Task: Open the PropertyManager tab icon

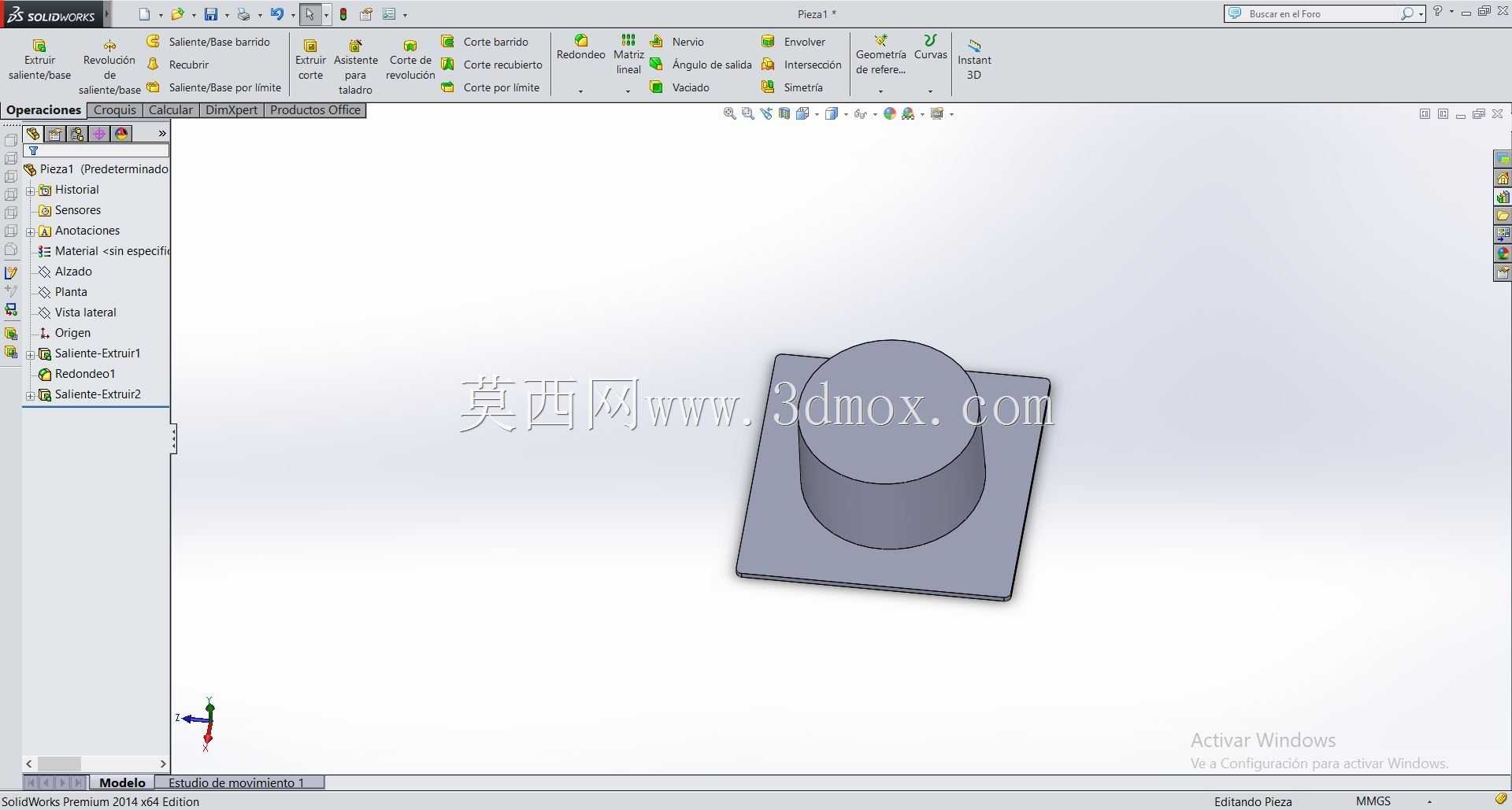Action: [x=55, y=134]
